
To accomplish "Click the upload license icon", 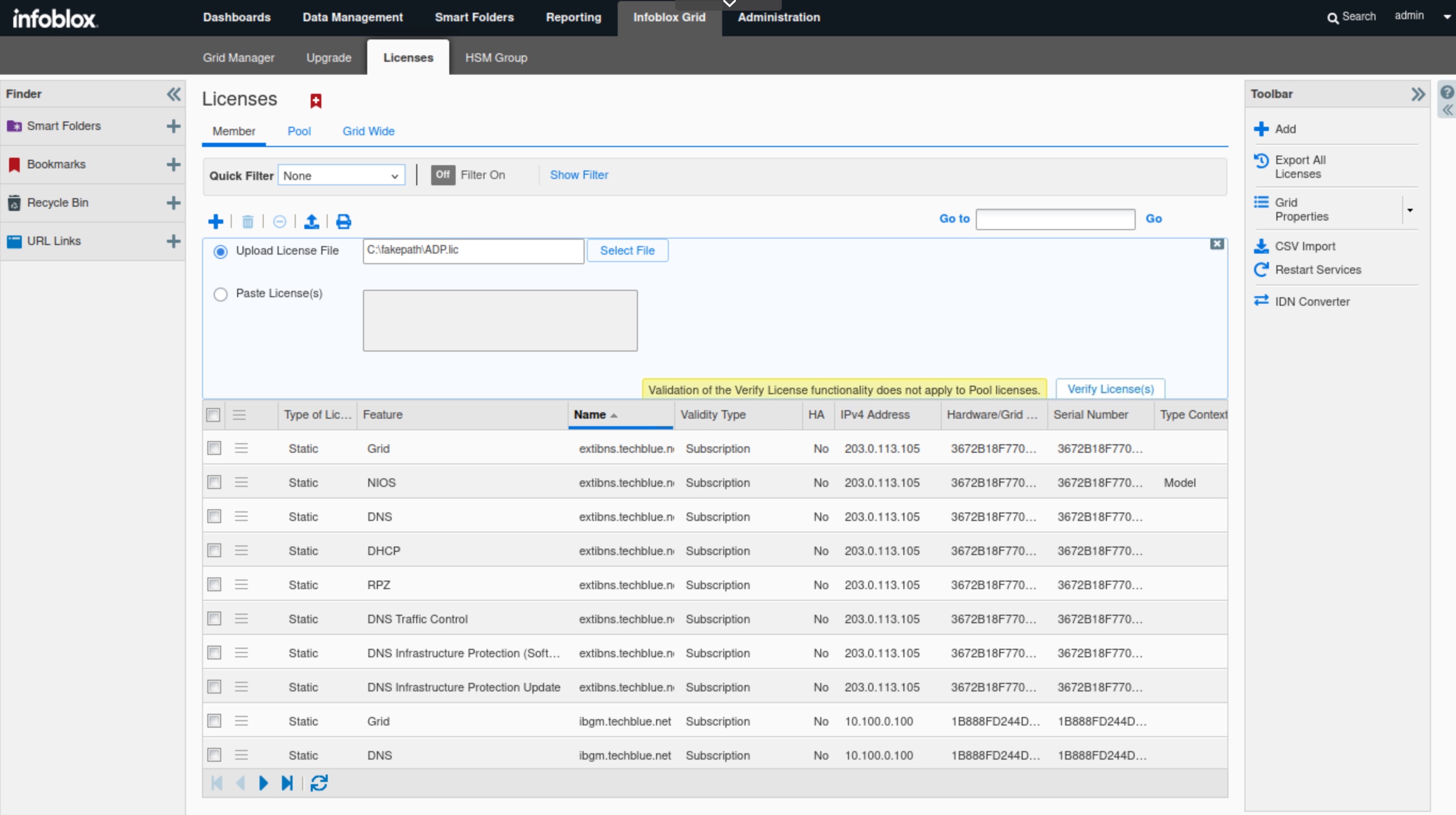I will (311, 222).
